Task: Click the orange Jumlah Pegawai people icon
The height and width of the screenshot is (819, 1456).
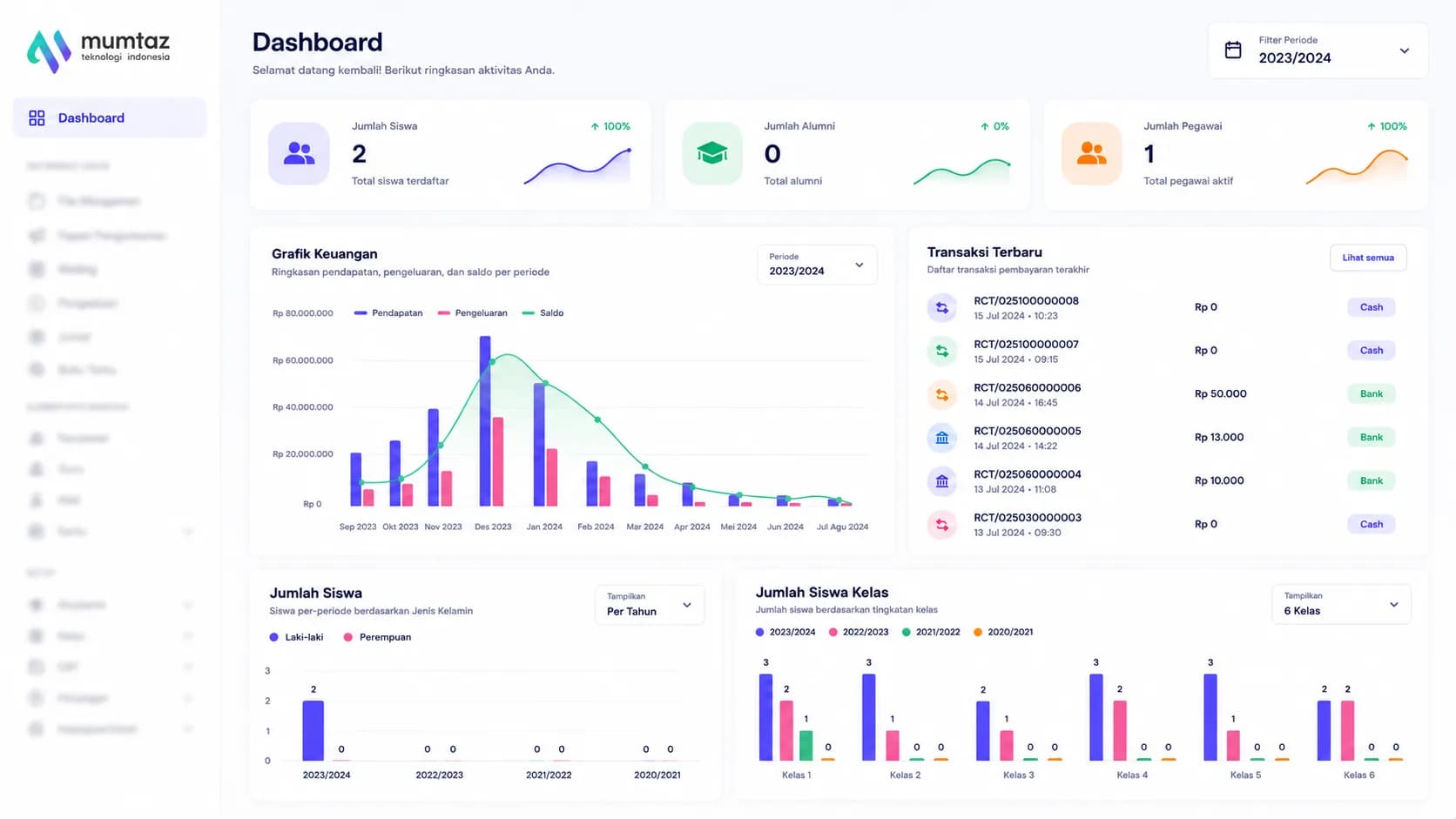Action: [1091, 153]
